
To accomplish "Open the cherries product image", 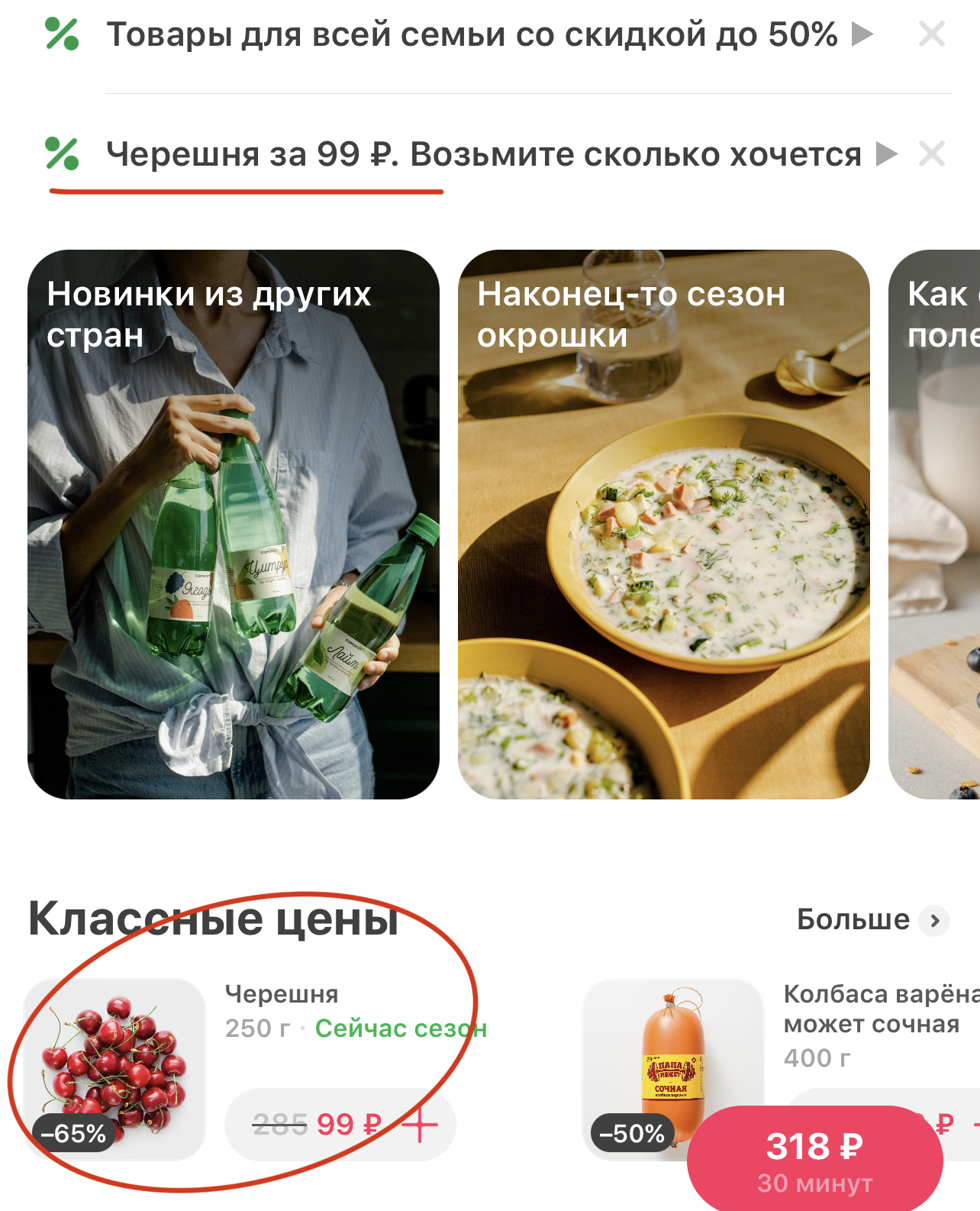I will click(115, 1070).
